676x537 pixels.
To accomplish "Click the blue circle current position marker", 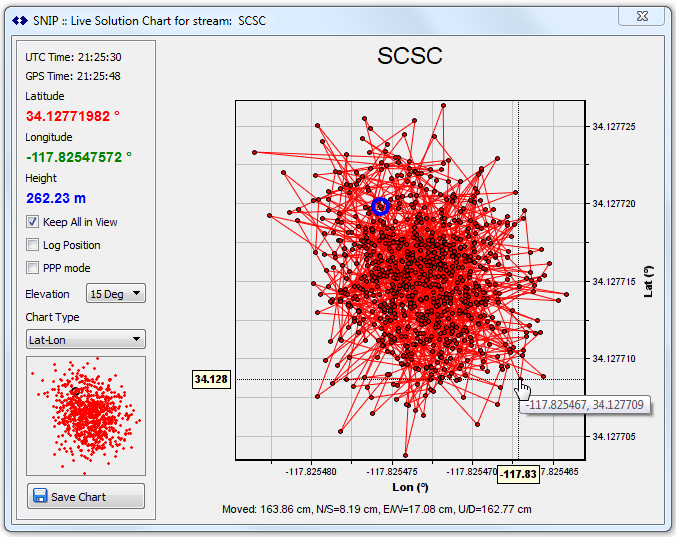I will [x=380, y=206].
